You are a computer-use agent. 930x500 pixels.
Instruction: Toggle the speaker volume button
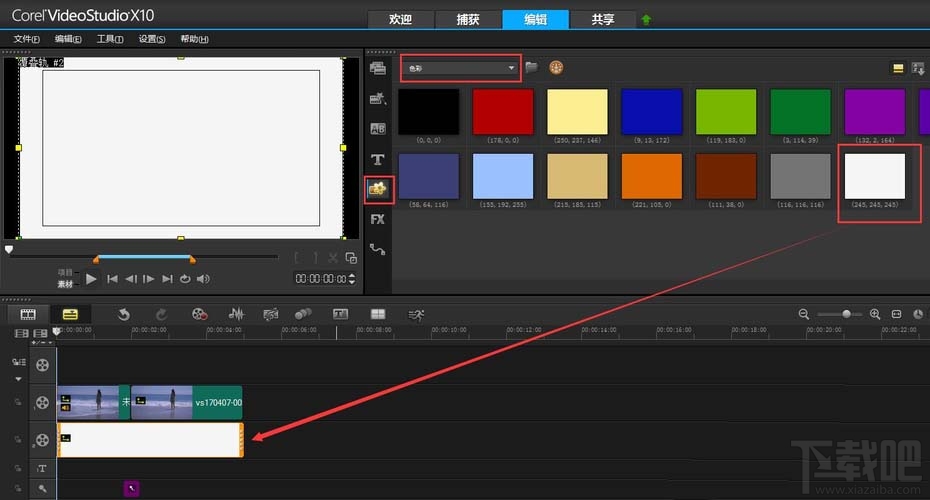(203, 279)
